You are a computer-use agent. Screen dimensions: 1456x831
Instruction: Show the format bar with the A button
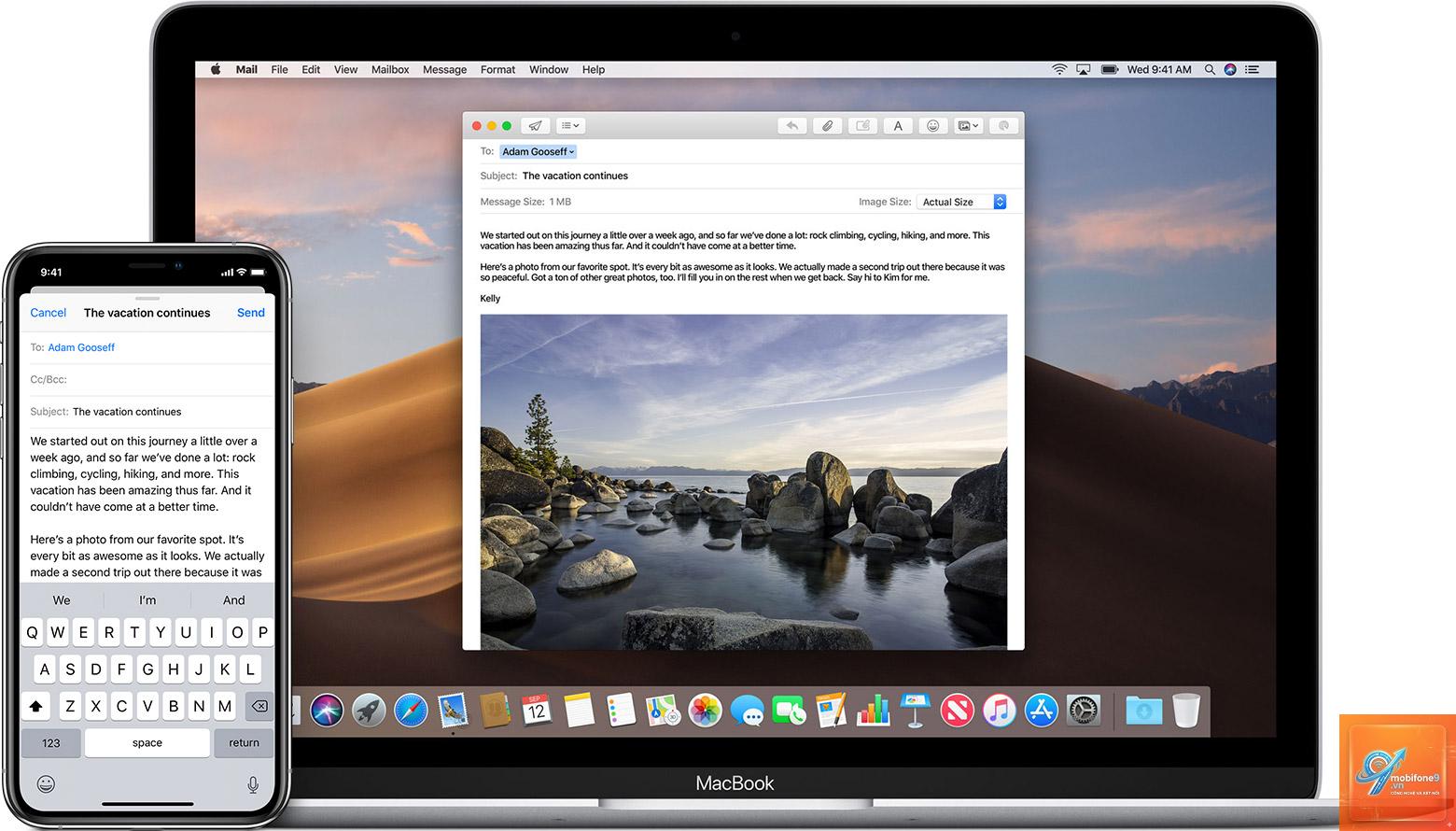(898, 125)
